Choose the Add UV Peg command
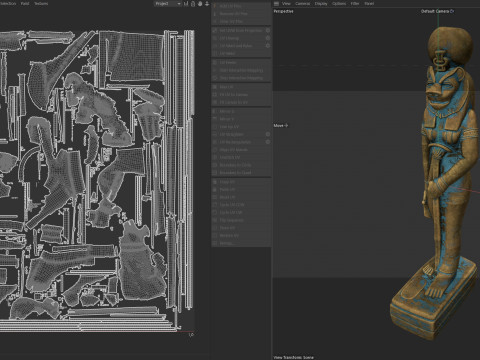This screenshot has width=480, height=360. click(x=241, y=6)
